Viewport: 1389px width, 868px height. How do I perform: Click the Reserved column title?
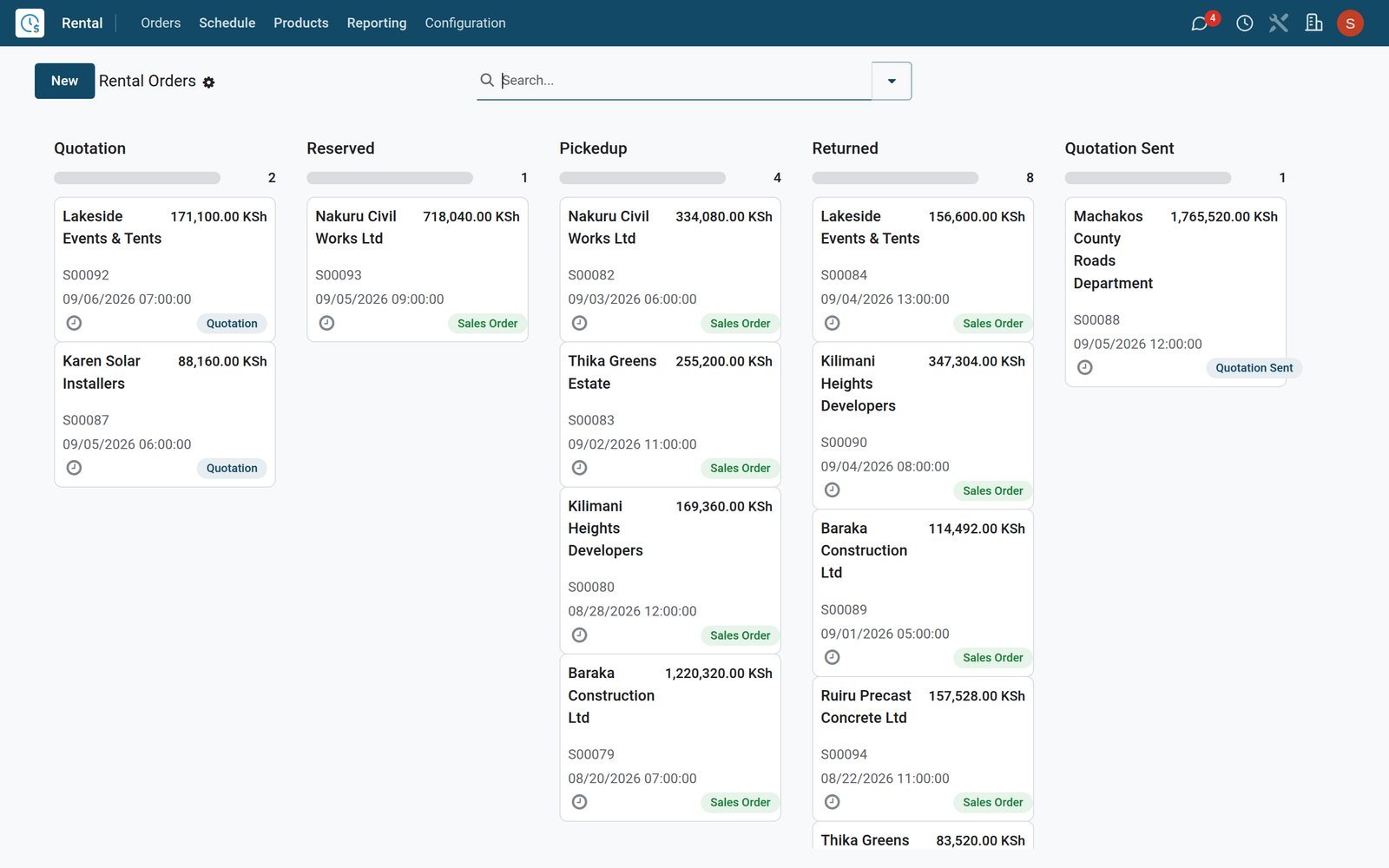coord(340,148)
